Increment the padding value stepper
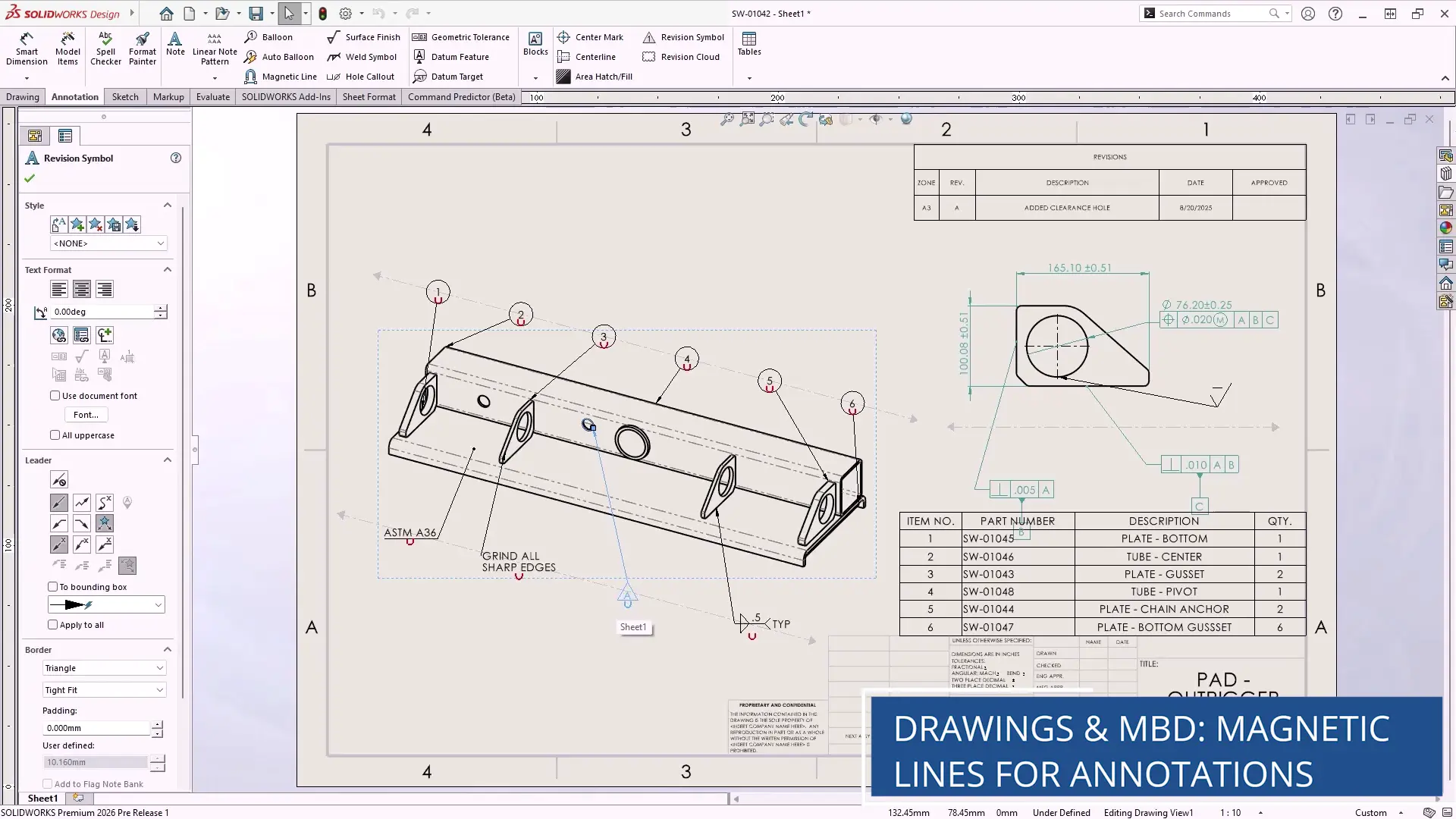Screen dimensions: 1456x819 coord(158,723)
